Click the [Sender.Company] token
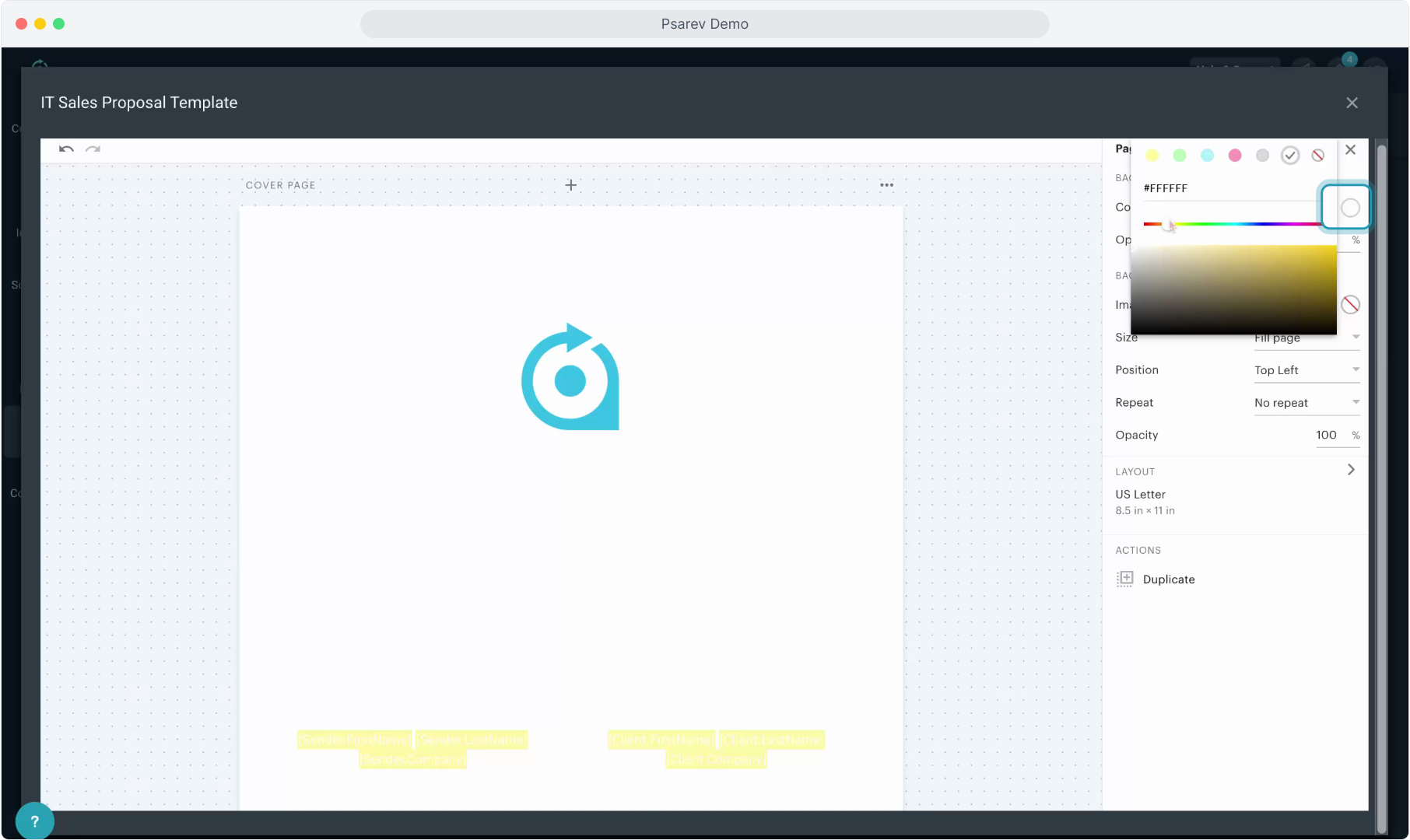Screen dimensions: 1410x840 tap(412, 760)
